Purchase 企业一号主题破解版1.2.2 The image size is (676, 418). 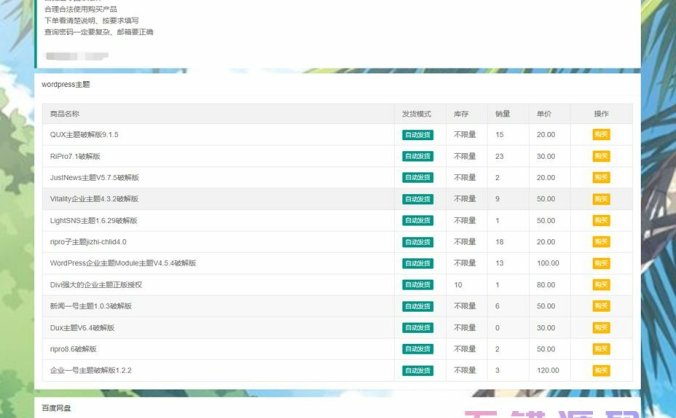point(601,370)
